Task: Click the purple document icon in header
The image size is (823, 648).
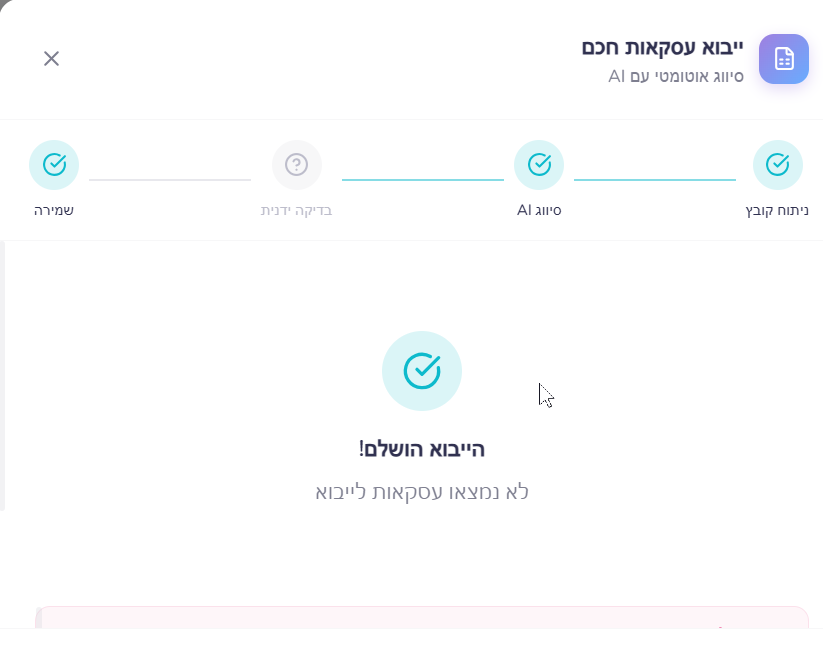Action: [x=784, y=59]
